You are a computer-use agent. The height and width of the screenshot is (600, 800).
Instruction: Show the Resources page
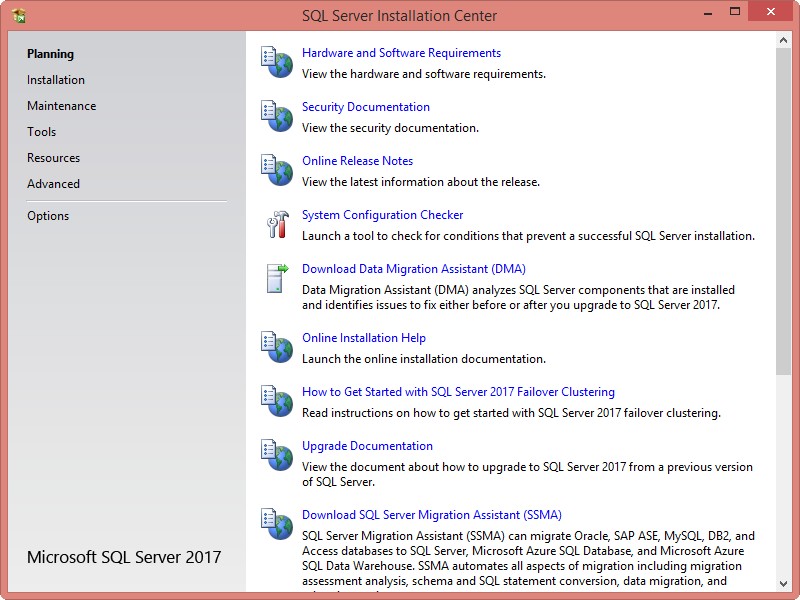coord(54,158)
